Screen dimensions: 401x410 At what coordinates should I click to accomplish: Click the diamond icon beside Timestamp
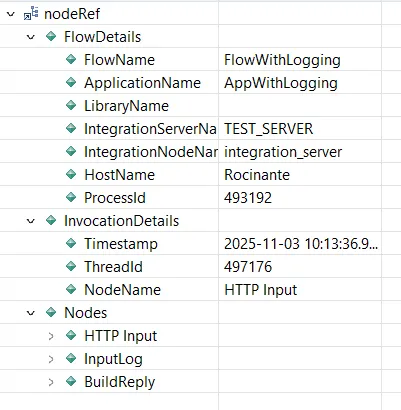(x=71, y=243)
